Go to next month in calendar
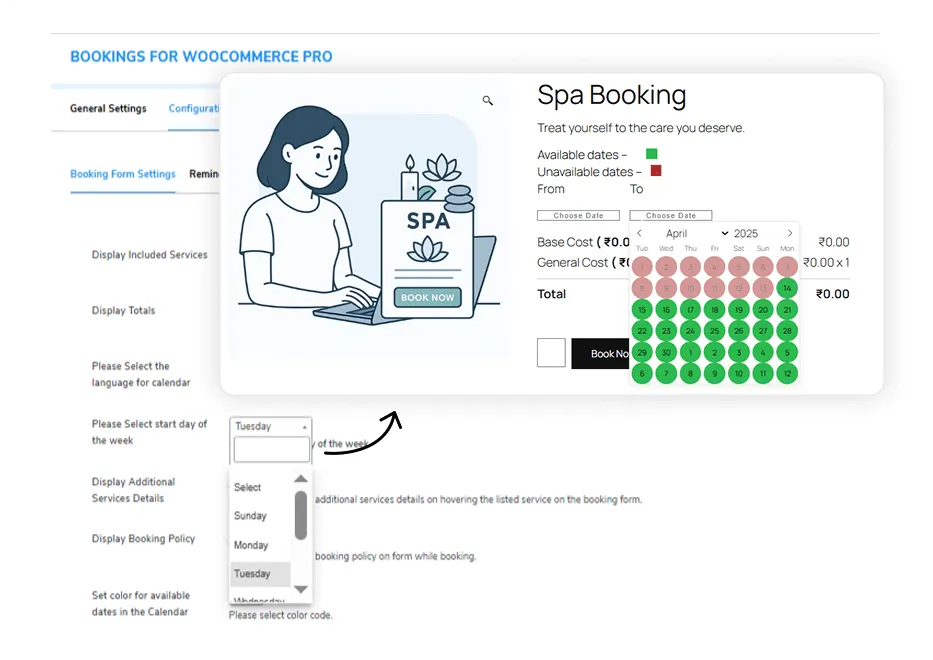 (790, 233)
